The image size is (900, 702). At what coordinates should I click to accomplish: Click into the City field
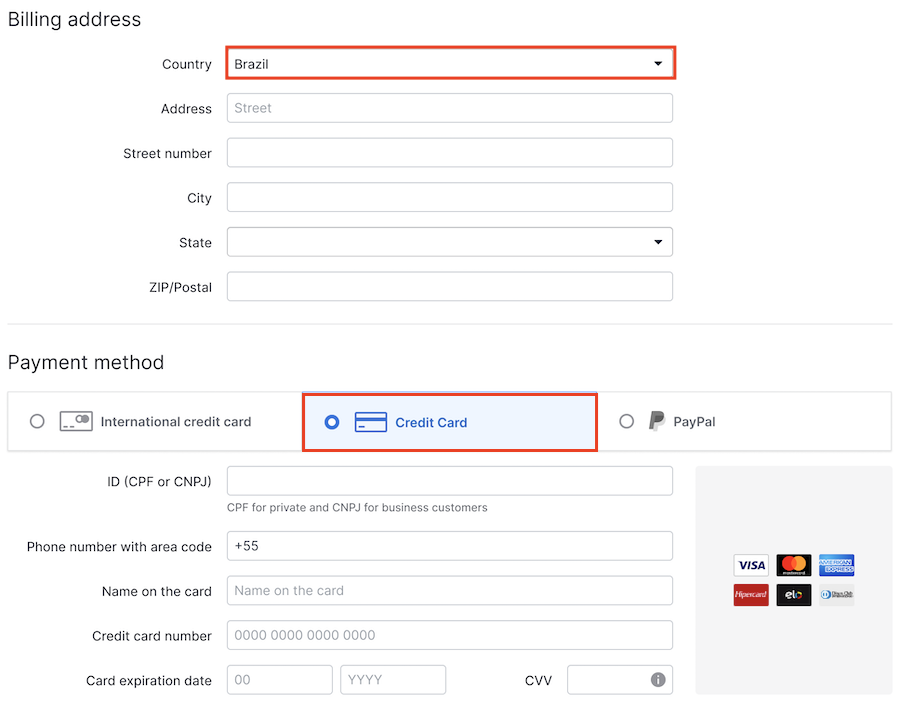(449, 198)
